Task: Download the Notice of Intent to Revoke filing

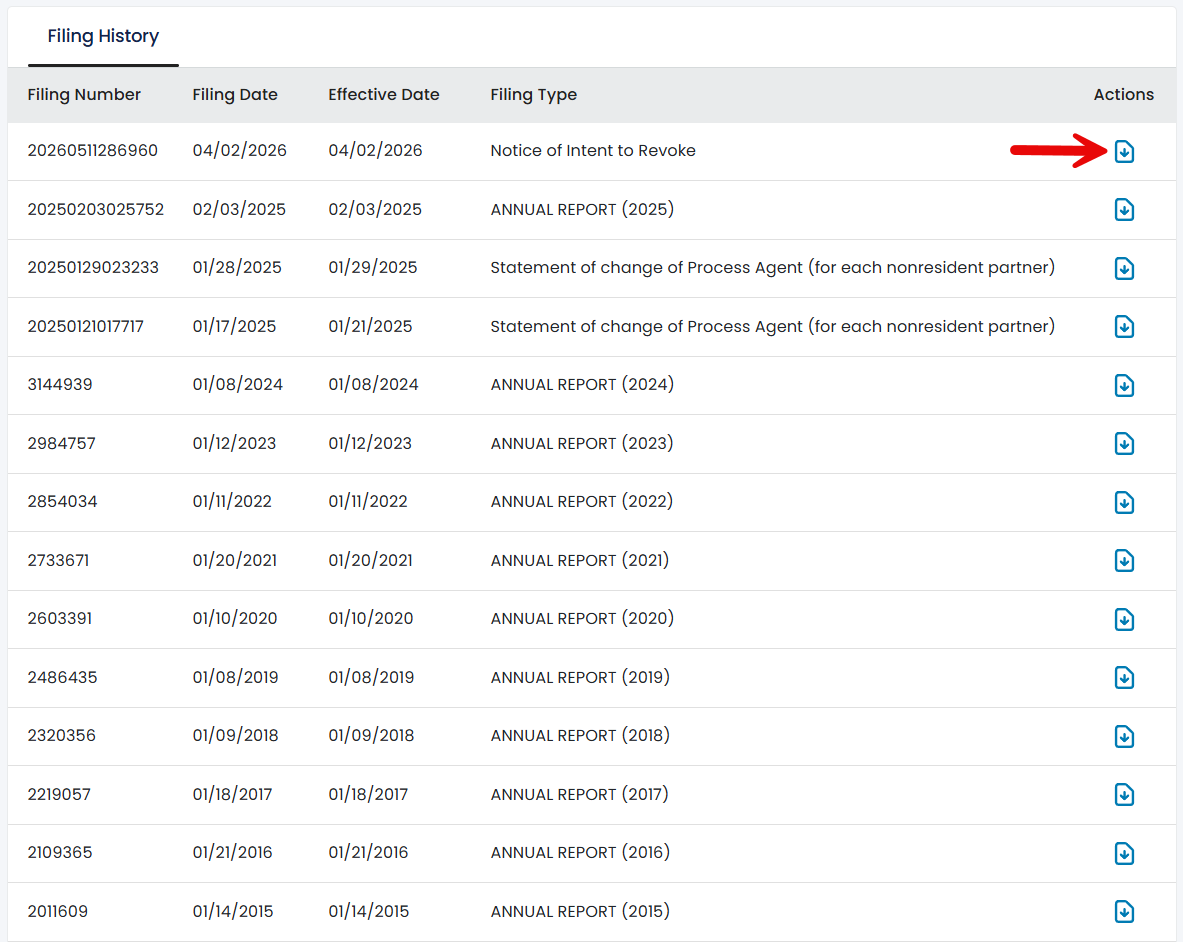Action: [x=1124, y=152]
